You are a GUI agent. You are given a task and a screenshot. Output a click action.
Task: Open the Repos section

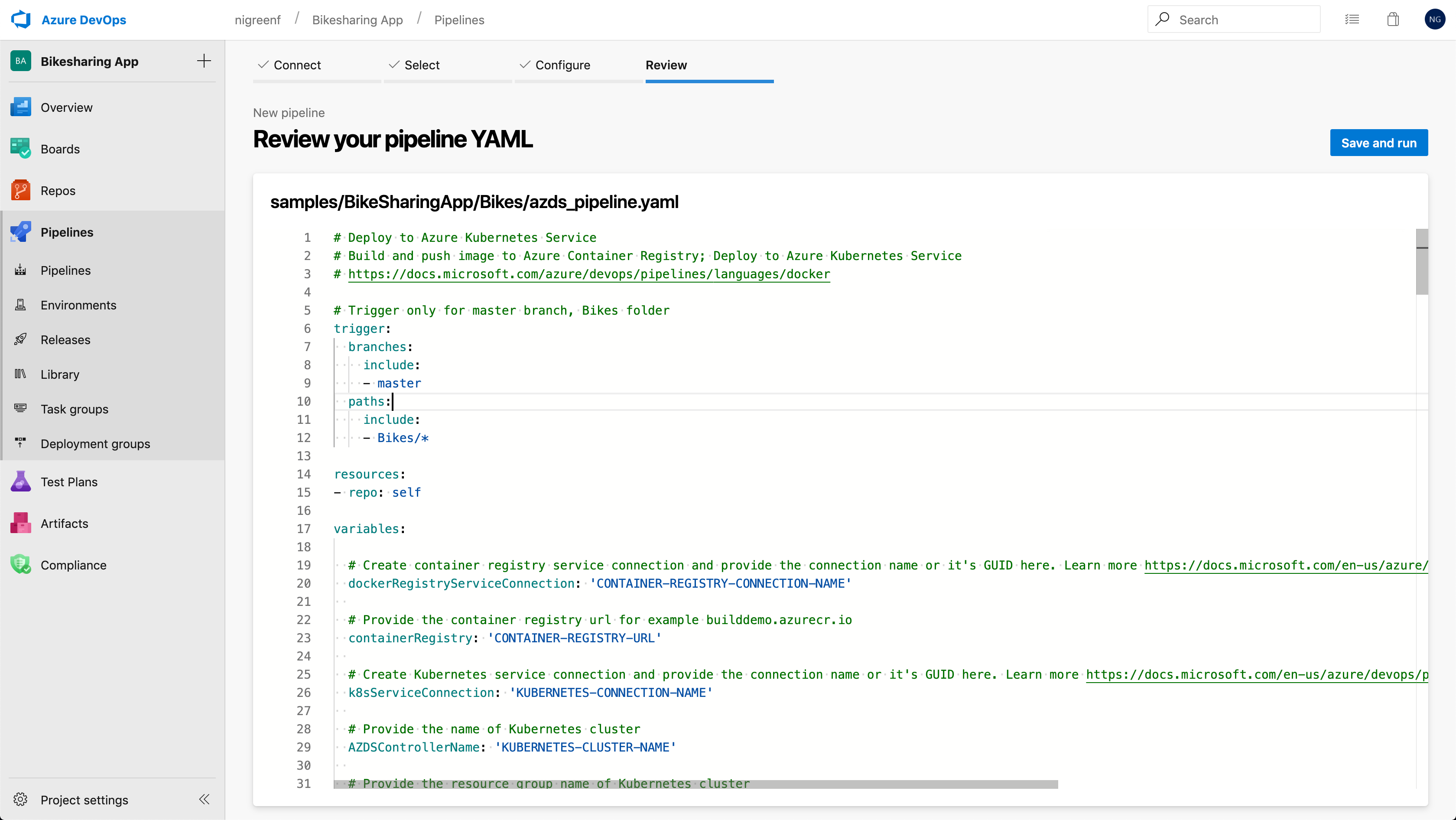coord(58,190)
